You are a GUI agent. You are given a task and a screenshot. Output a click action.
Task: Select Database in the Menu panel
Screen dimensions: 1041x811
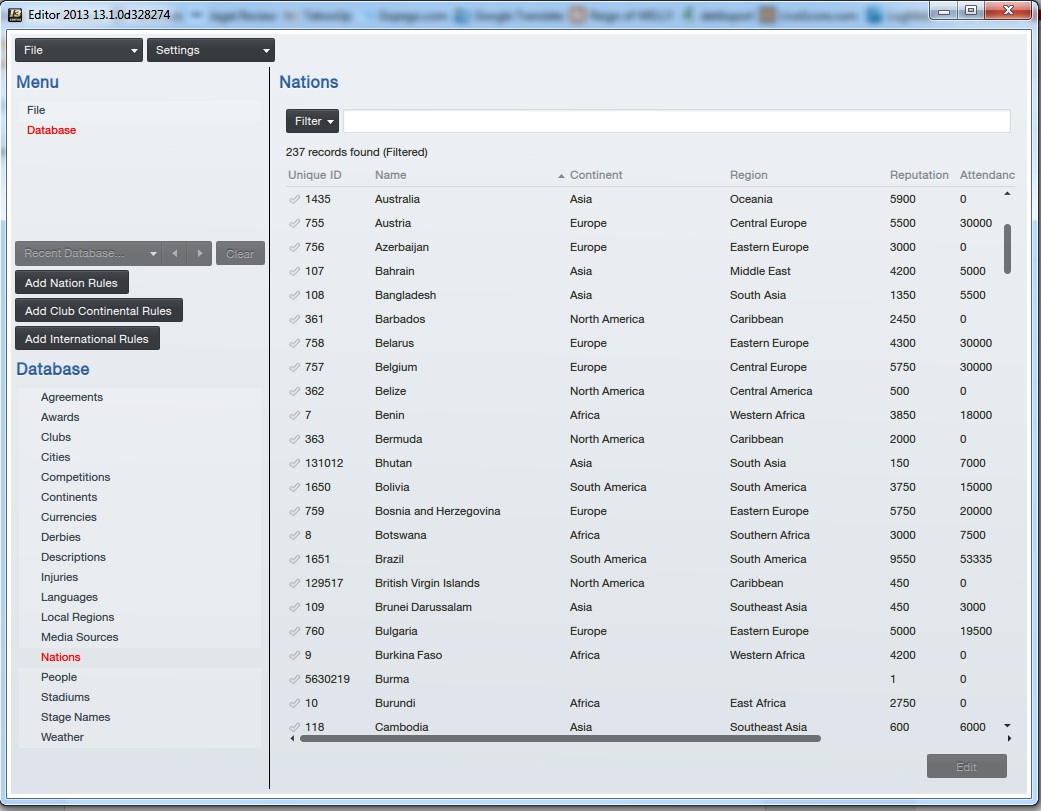point(51,130)
